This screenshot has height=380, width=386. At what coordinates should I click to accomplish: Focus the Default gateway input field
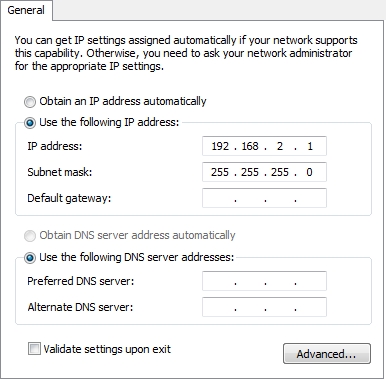coord(264,198)
